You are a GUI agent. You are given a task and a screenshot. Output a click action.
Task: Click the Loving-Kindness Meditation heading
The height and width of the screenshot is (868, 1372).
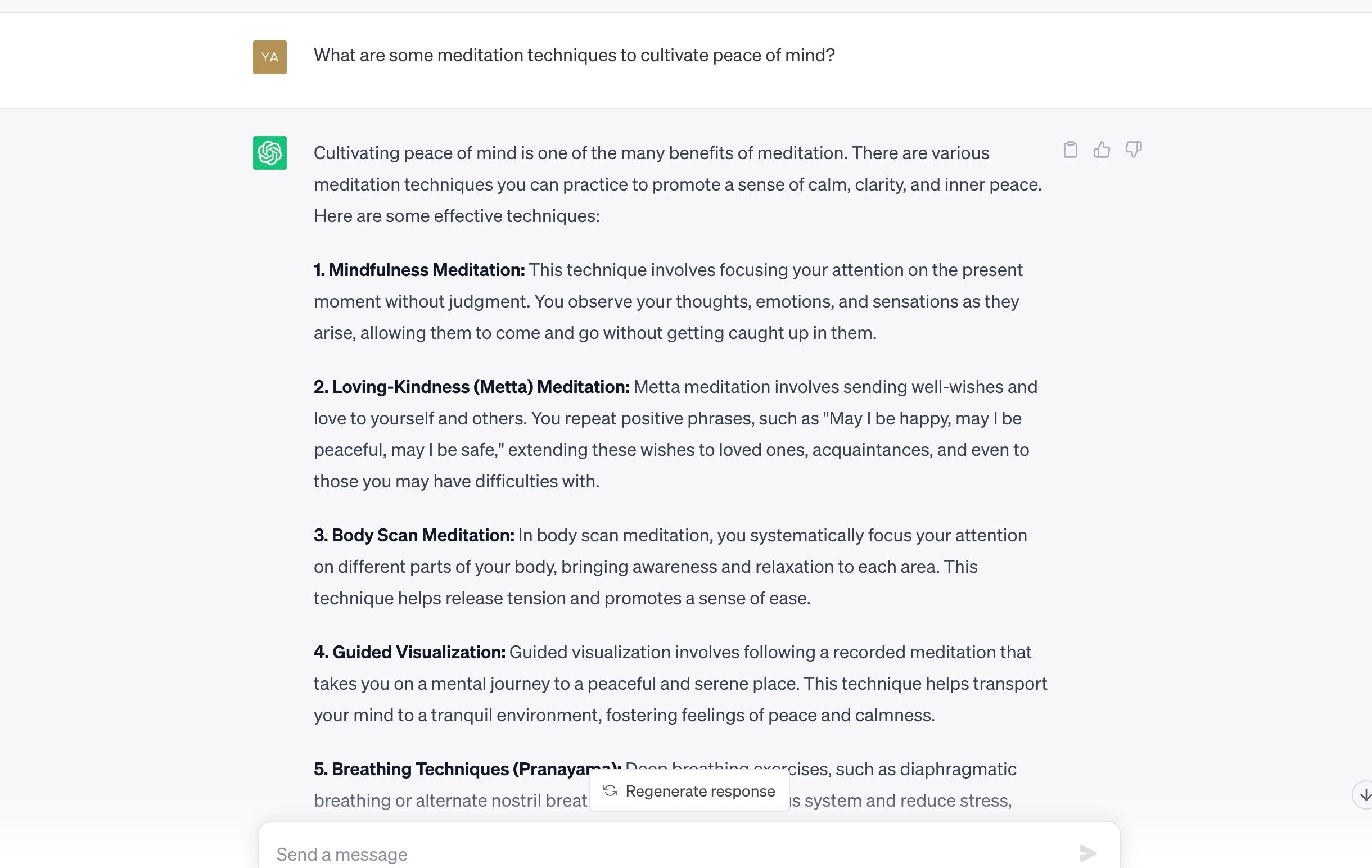tap(471, 386)
